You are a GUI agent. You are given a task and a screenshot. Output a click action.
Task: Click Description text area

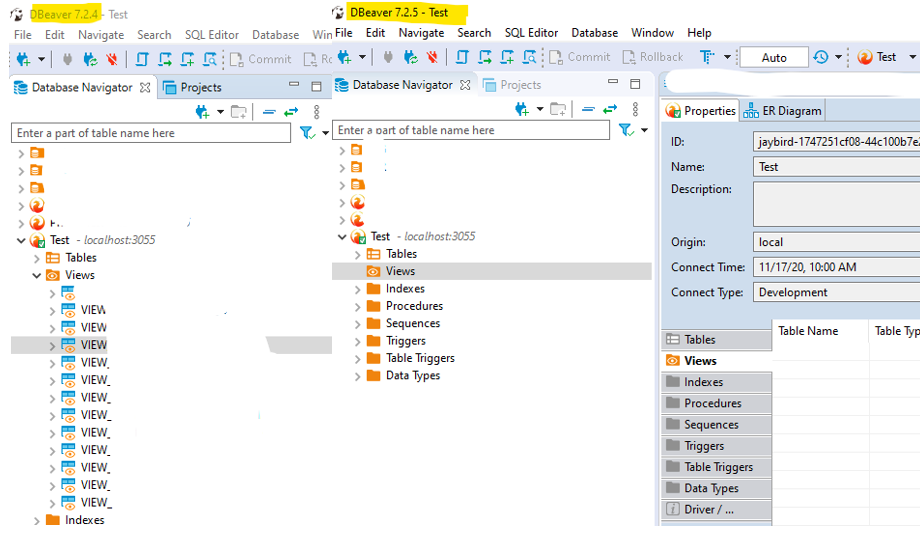click(836, 204)
